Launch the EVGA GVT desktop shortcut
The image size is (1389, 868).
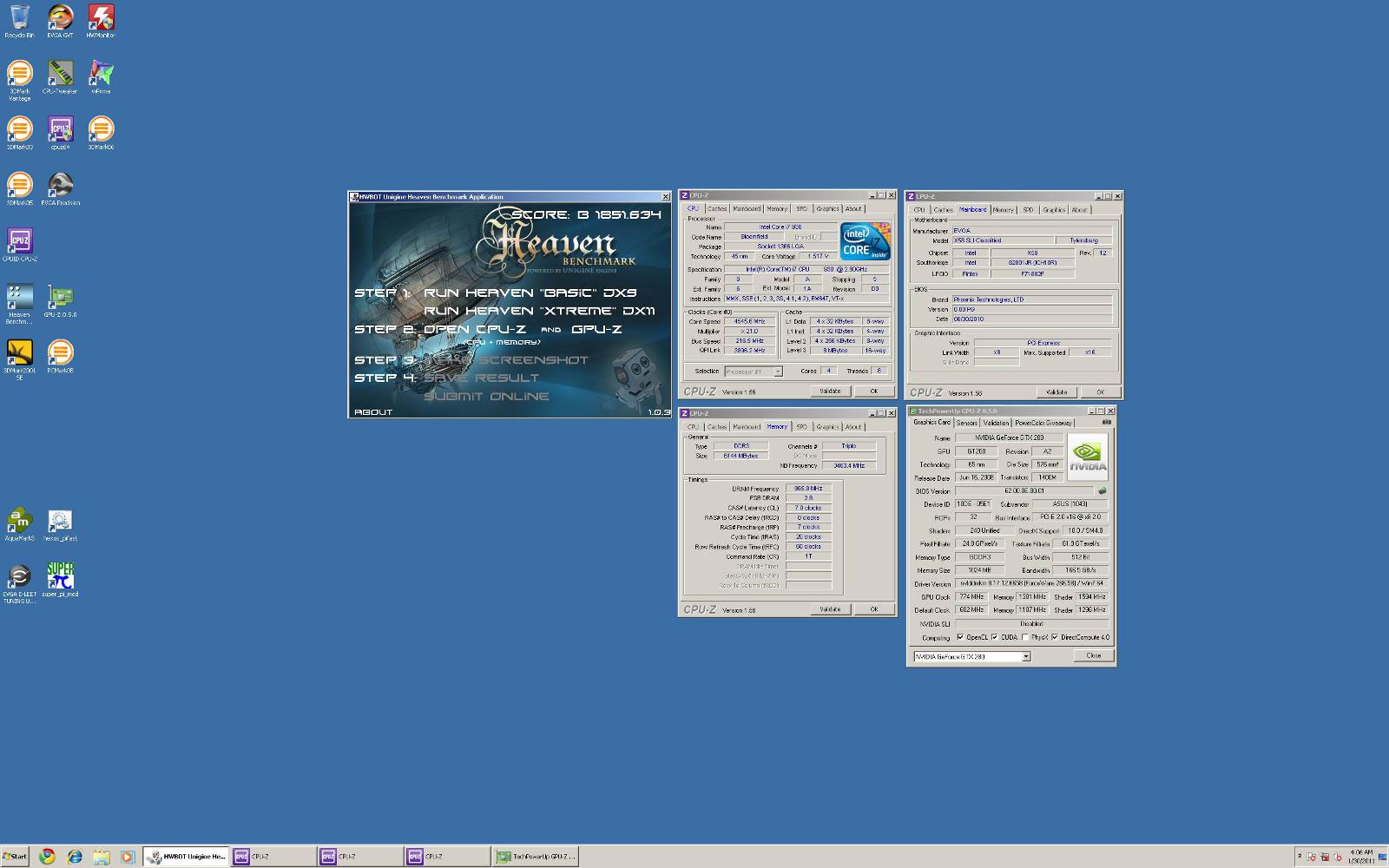[x=60, y=21]
